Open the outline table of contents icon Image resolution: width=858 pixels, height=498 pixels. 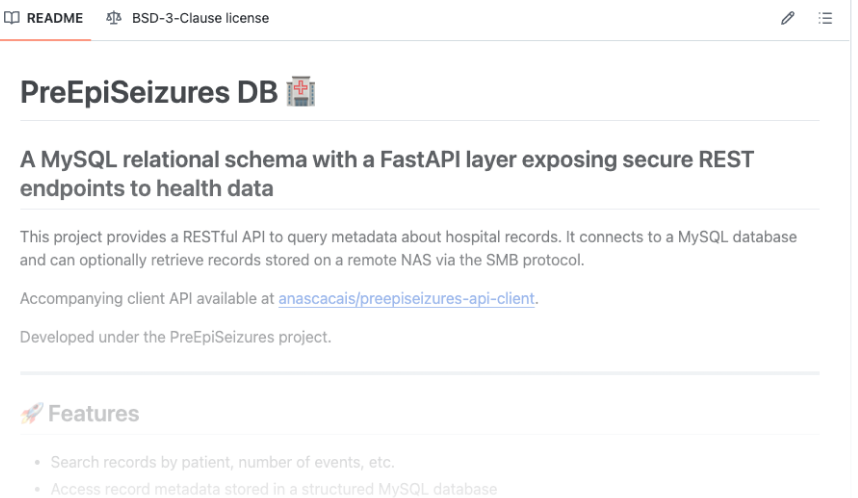[x=825, y=18]
